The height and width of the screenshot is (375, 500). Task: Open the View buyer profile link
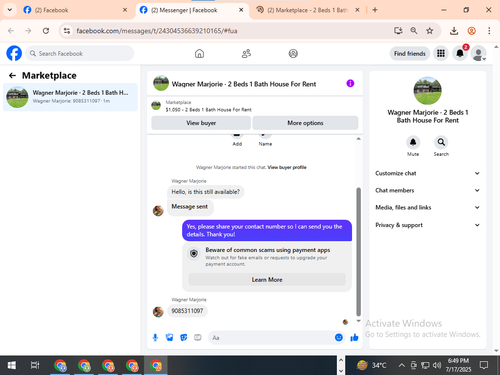tap(287, 167)
